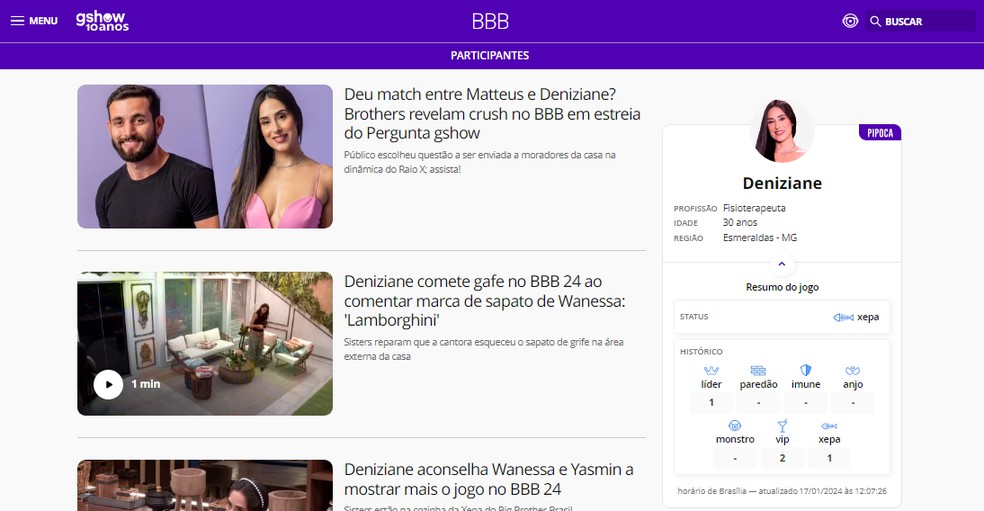Open headline 'Deniziane comete gafe no BBB 24'
Image resolution: width=984 pixels, height=511 pixels.
tap(484, 301)
